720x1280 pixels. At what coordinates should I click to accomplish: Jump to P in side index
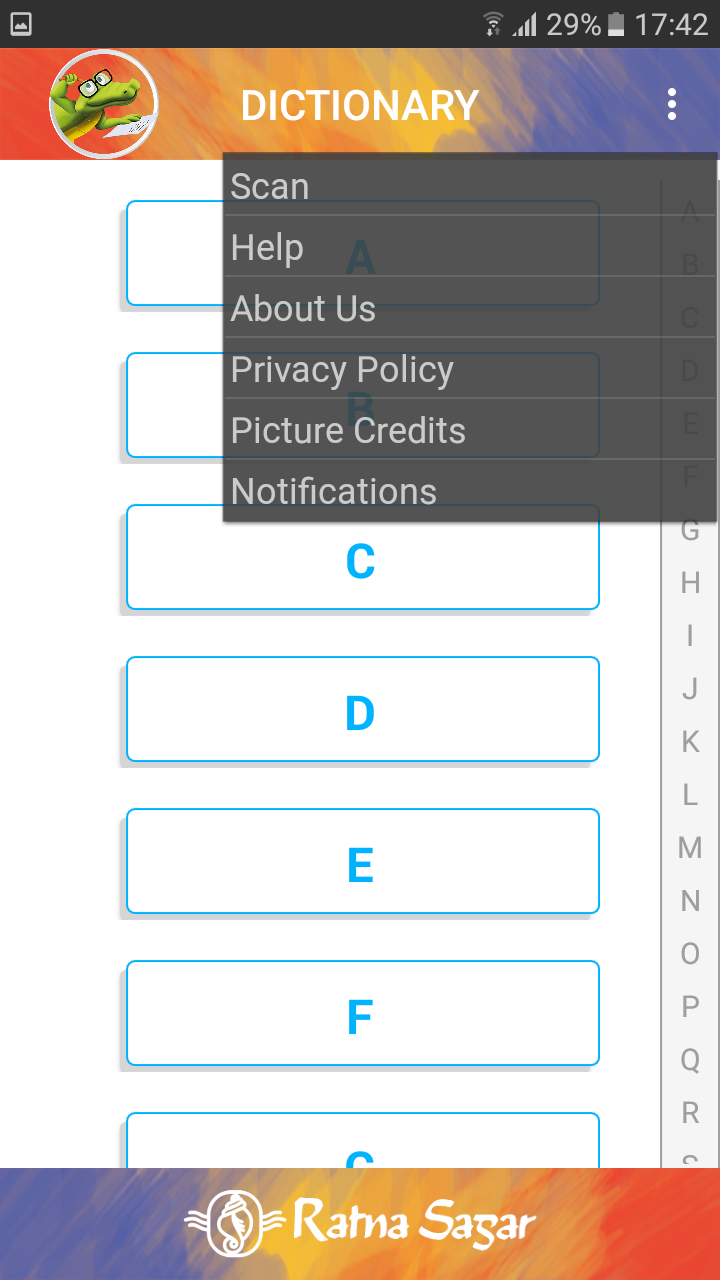[x=690, y=1007]
